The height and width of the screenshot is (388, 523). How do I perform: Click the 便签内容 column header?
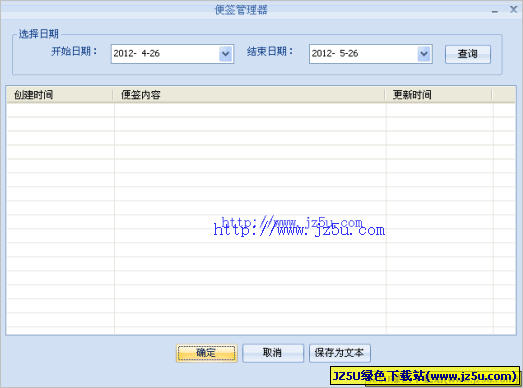[x=249, y=95]
